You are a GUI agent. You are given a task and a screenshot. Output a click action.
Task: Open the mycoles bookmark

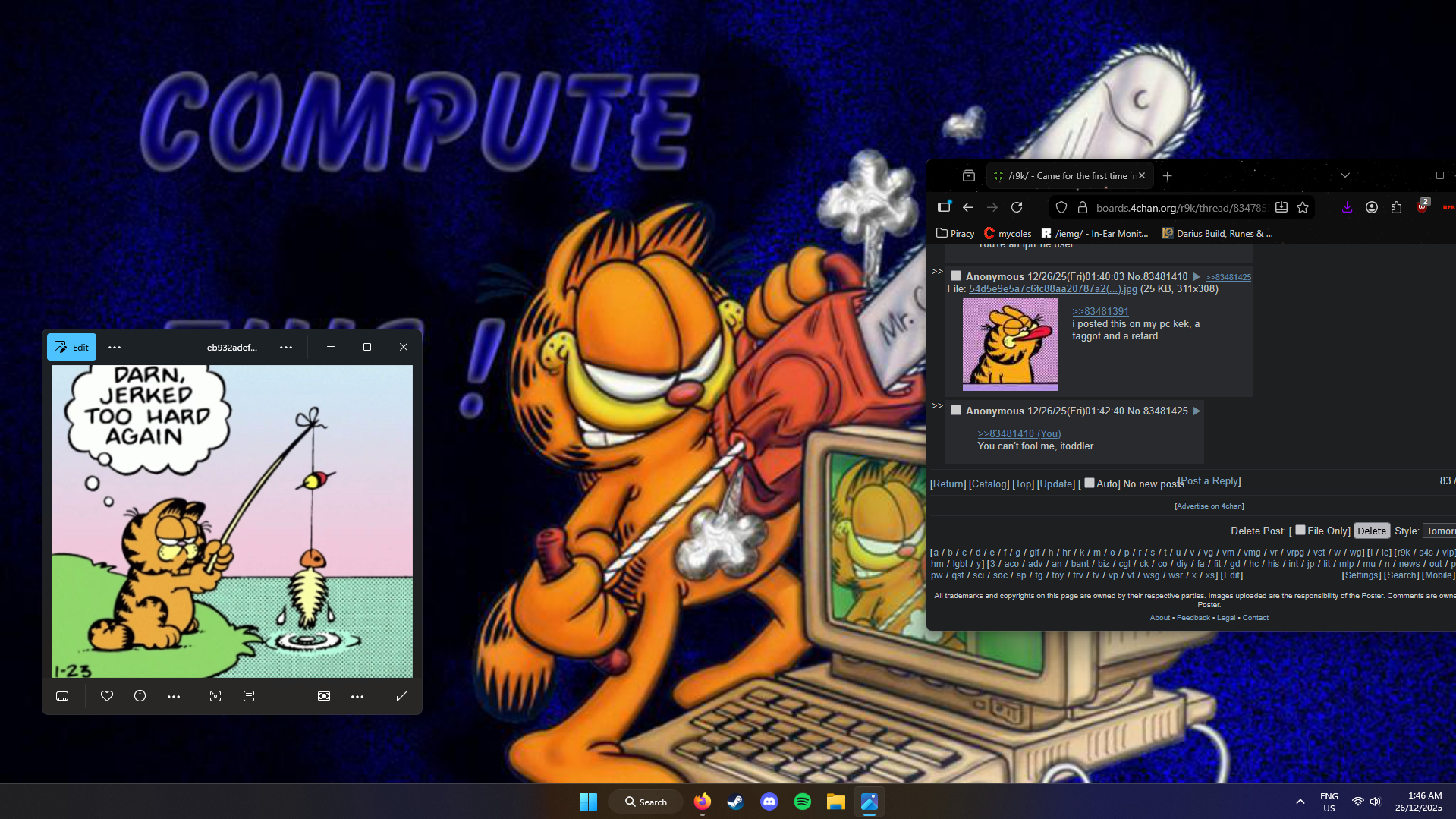tap(1008, 233)
